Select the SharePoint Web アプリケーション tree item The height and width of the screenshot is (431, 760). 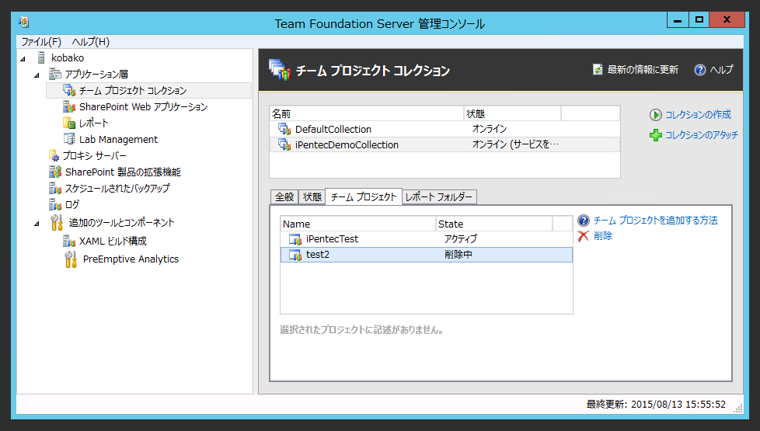pos(143,107)
